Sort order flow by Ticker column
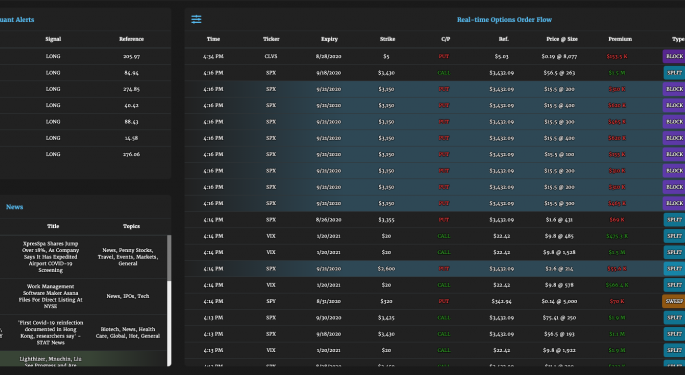The image size is (685, 375). 271,39
